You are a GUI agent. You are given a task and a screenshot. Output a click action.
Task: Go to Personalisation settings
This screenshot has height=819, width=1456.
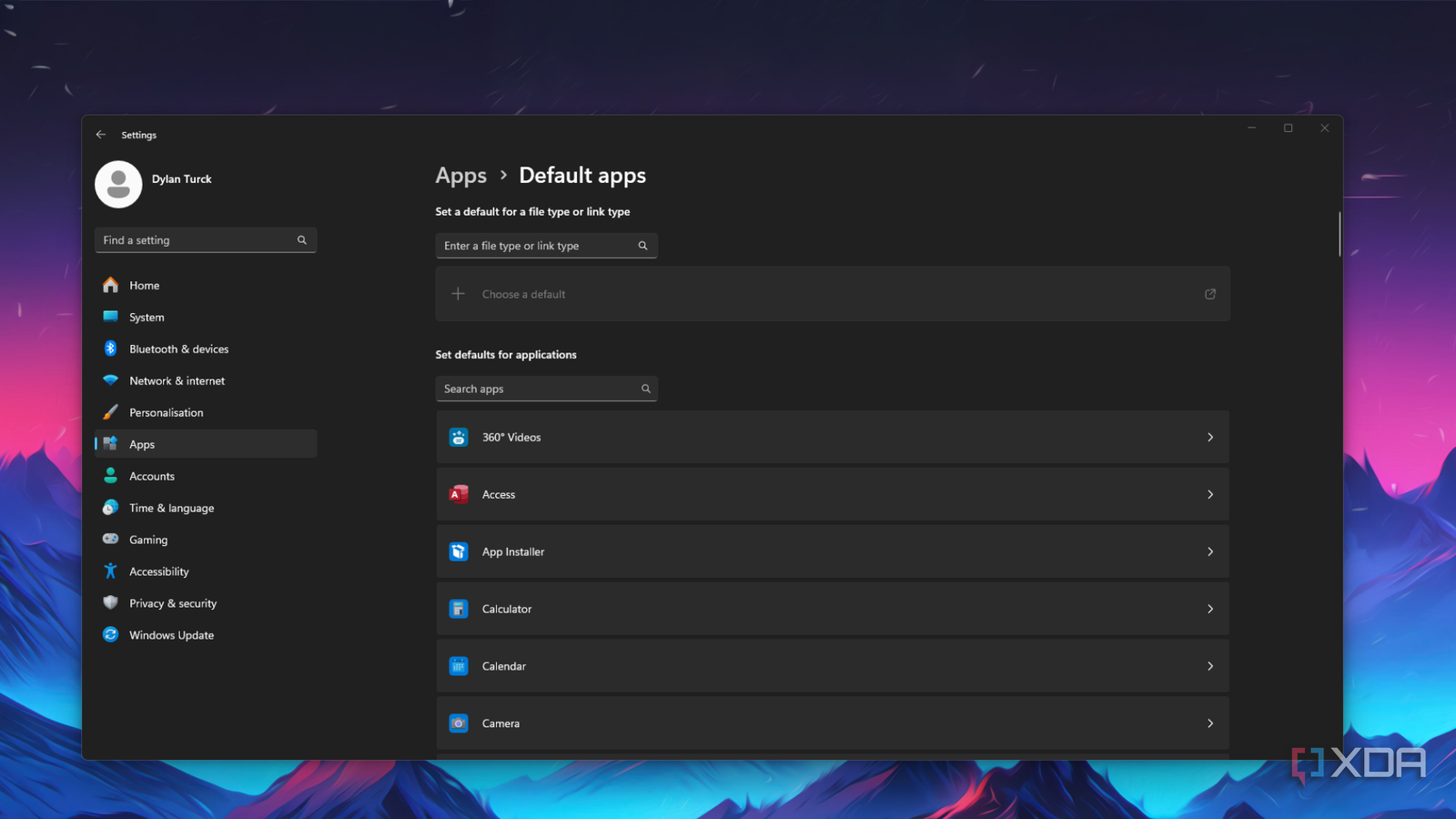(166, 413)
